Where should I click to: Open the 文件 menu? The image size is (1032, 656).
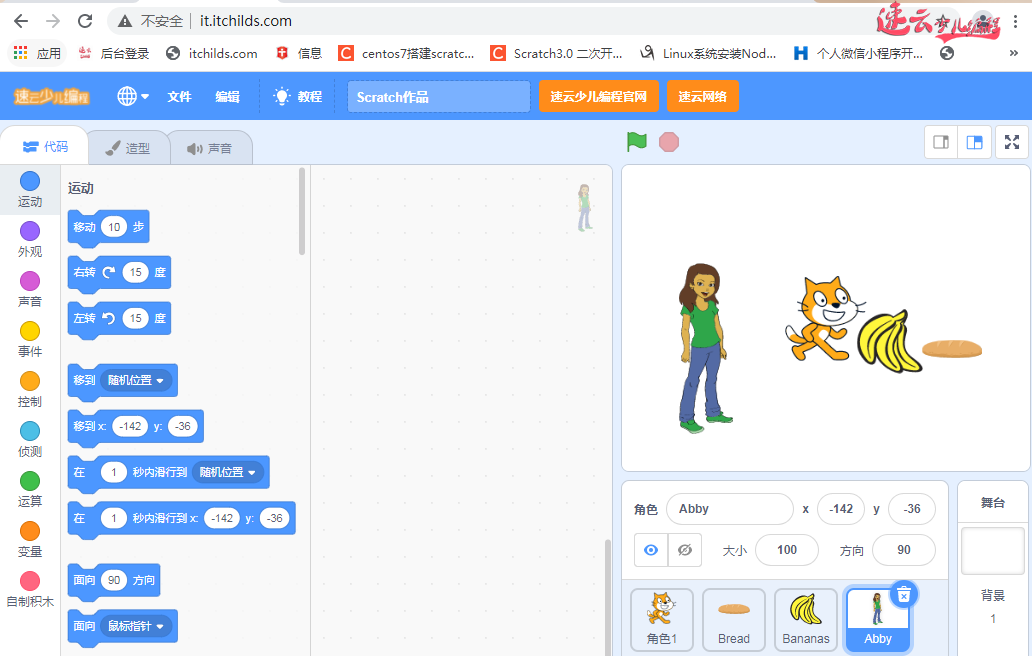click(179, 97)
